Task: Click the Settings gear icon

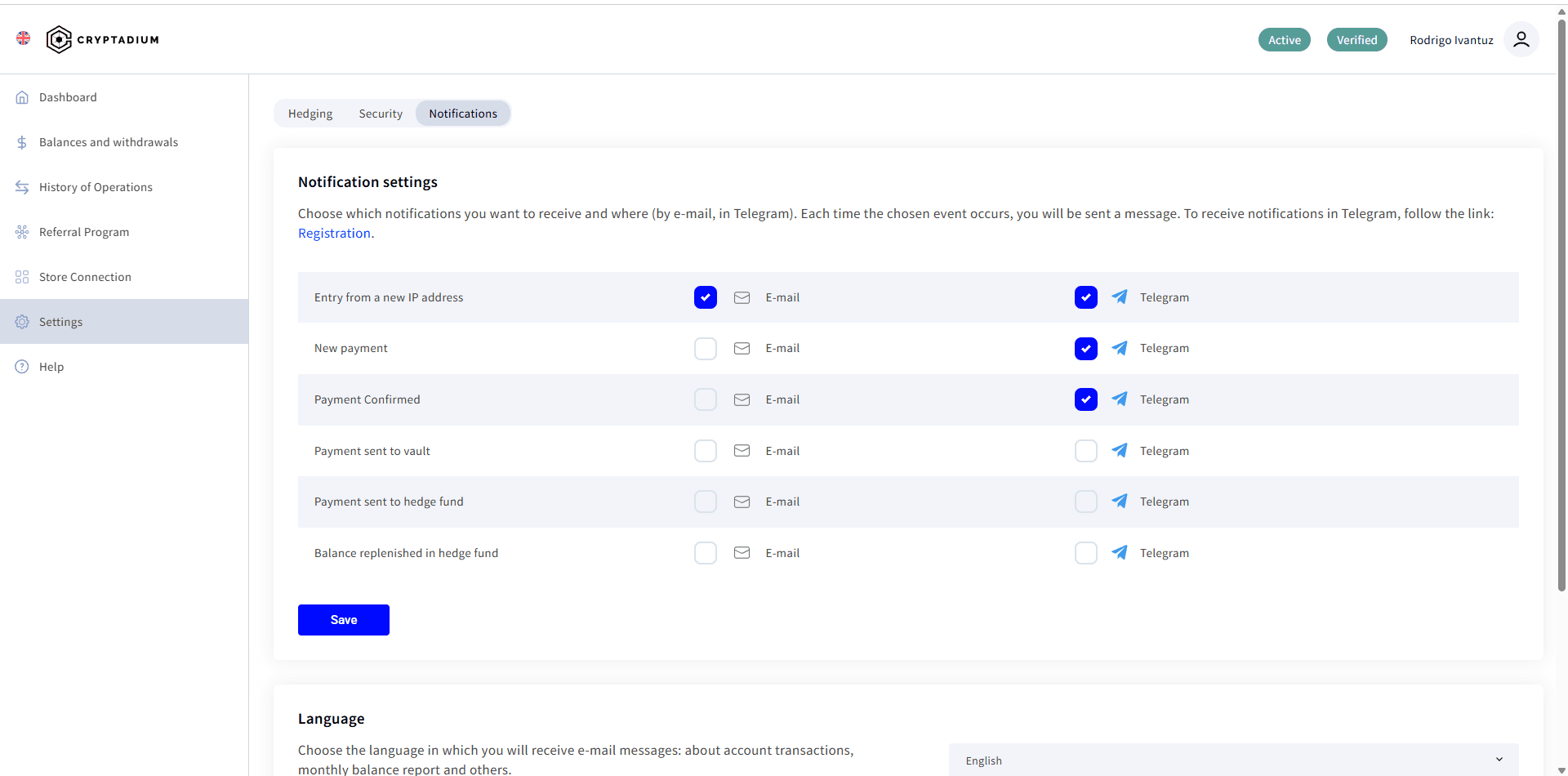Action: coord(22,322)
